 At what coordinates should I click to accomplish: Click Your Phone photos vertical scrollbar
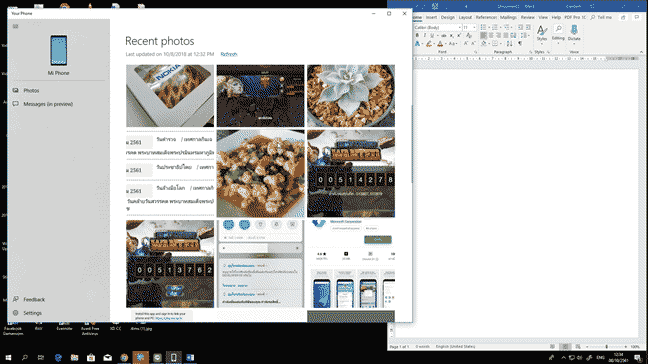[412, 145]
